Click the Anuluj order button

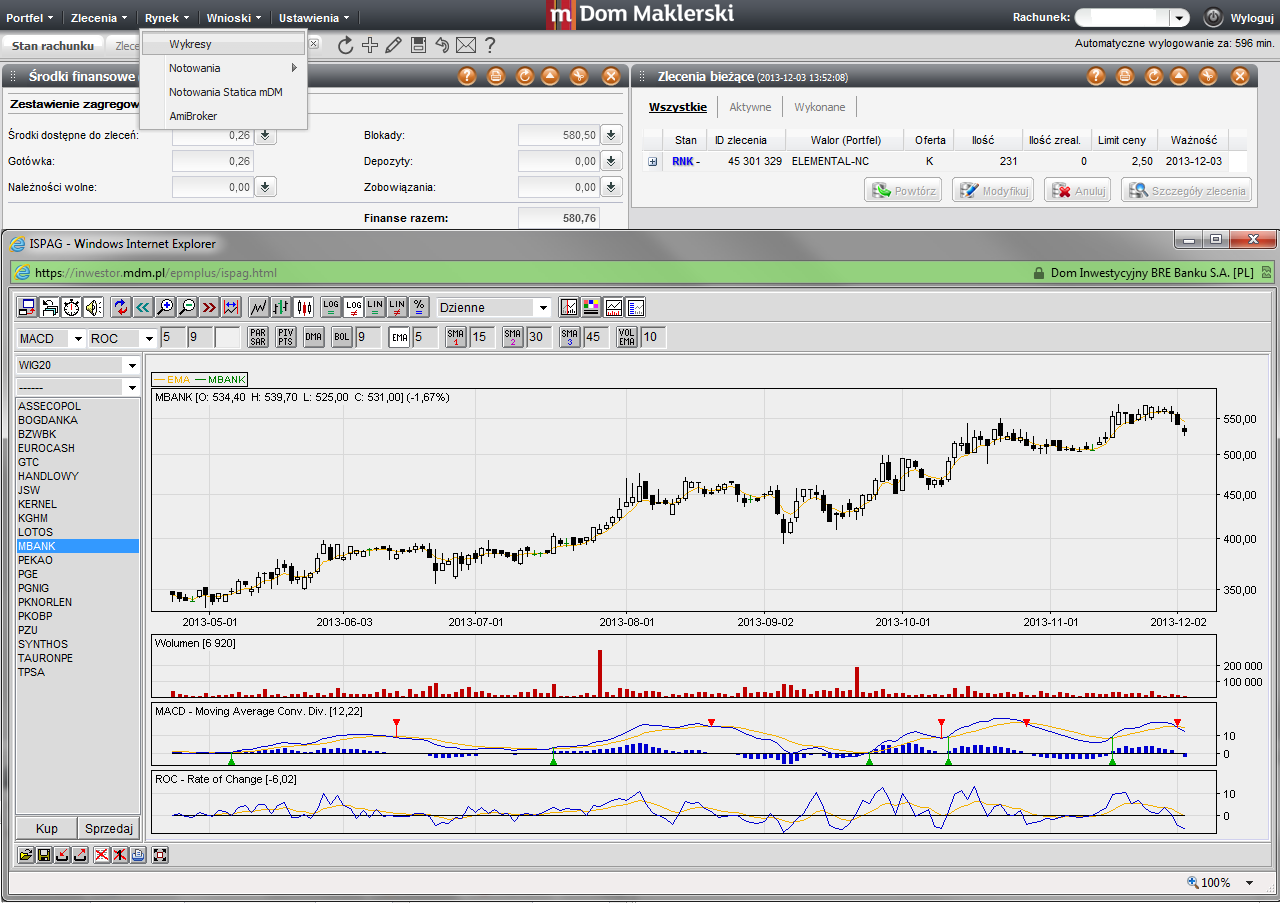click(x=1078, y=190)
